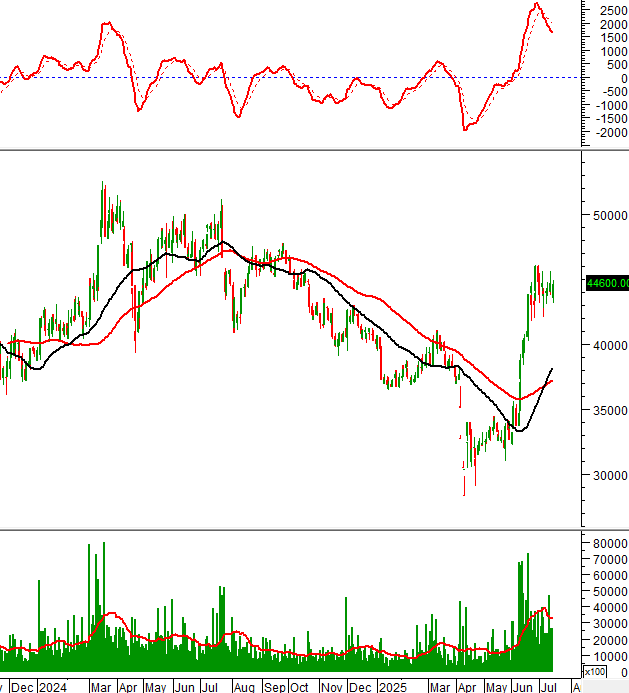Click the tallest volume bar in March 2024
This screenshot has width=629, height=693.
103,543
